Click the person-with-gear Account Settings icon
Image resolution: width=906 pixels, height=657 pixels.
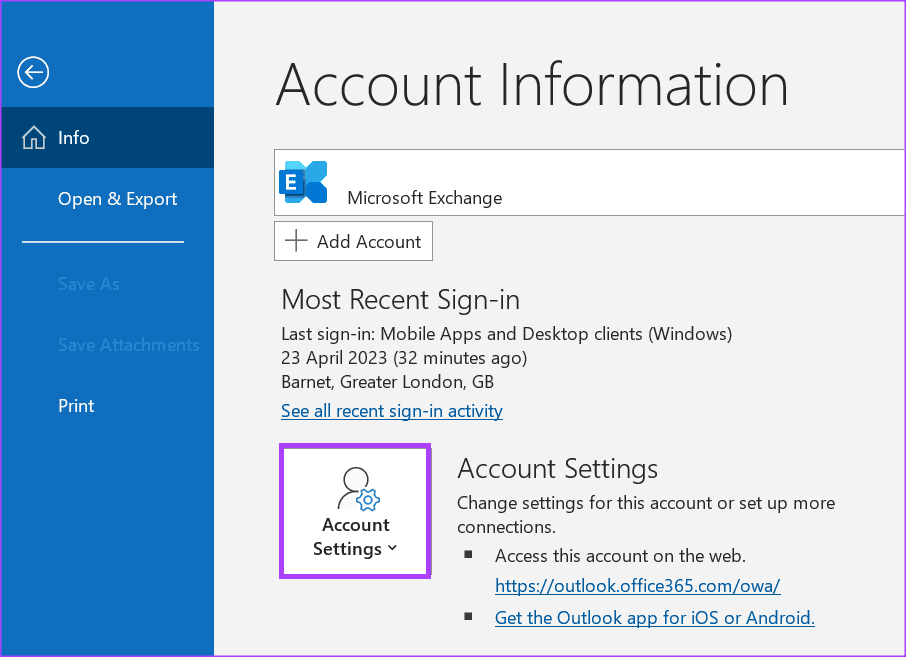coord(356,490)
